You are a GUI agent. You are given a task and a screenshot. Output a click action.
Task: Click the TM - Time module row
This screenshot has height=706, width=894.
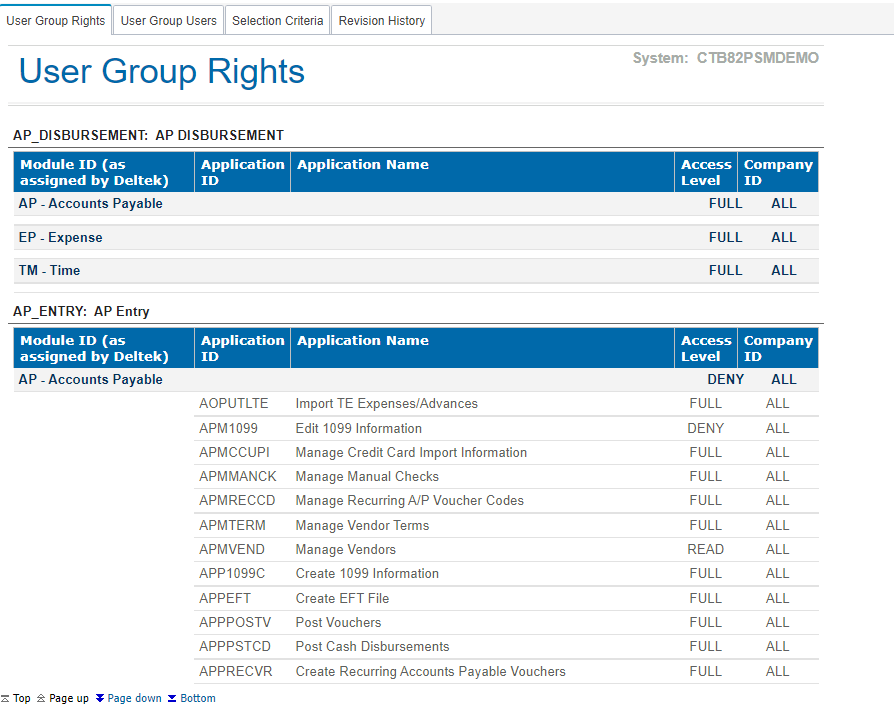(49, 270)
